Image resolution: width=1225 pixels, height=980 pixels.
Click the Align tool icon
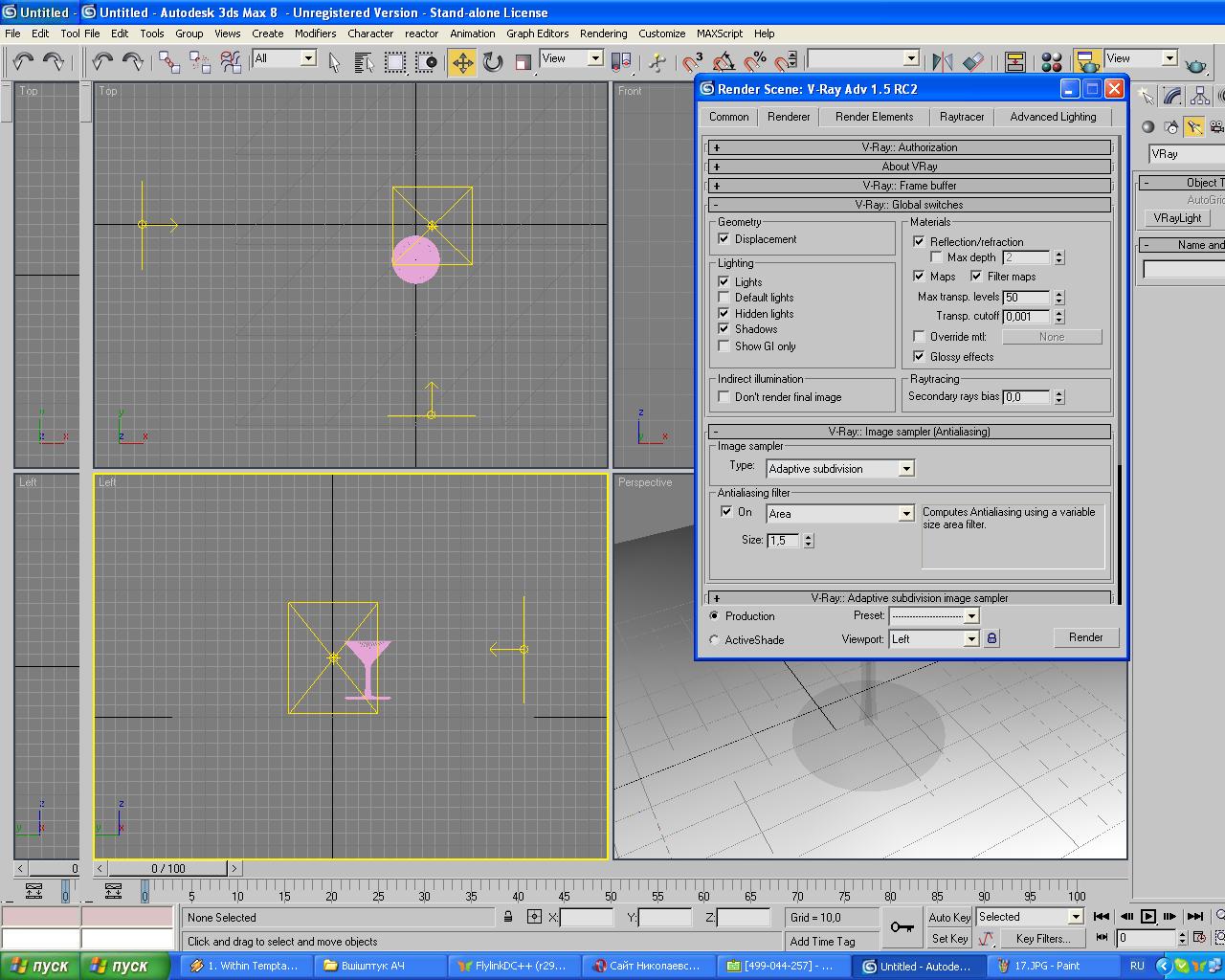(973, 62)
